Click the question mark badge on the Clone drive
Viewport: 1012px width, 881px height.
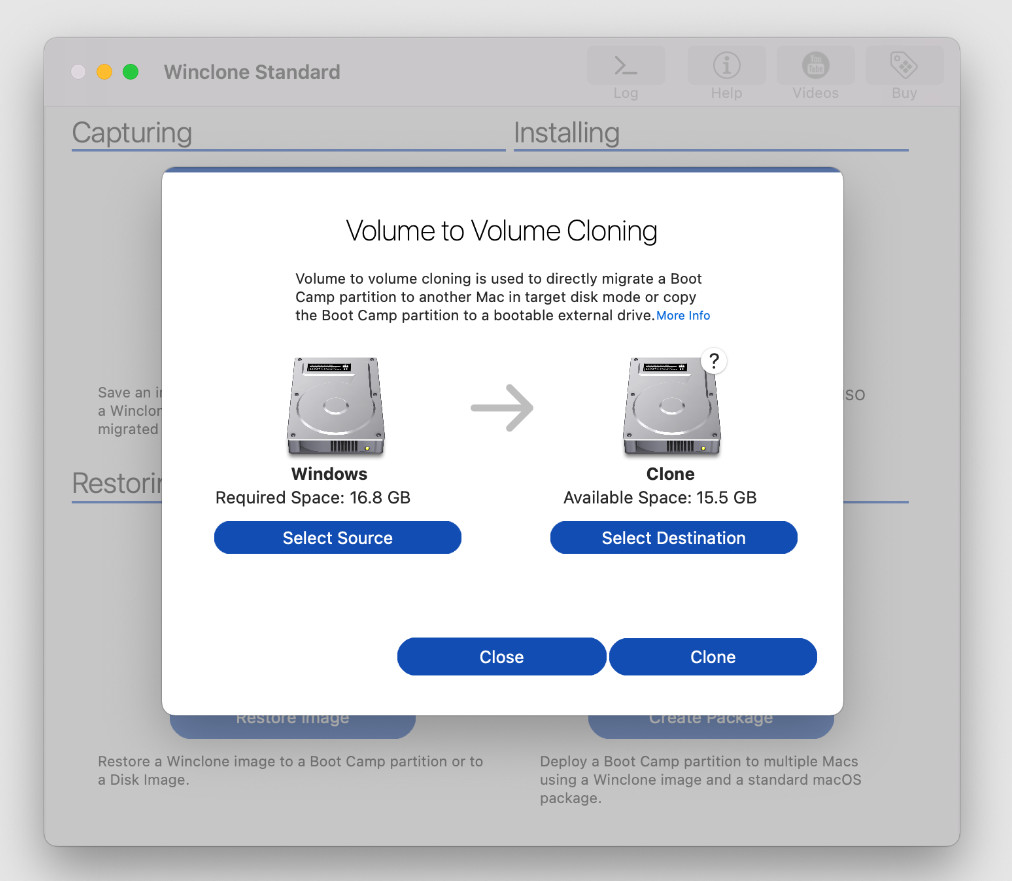coord(714,361)
